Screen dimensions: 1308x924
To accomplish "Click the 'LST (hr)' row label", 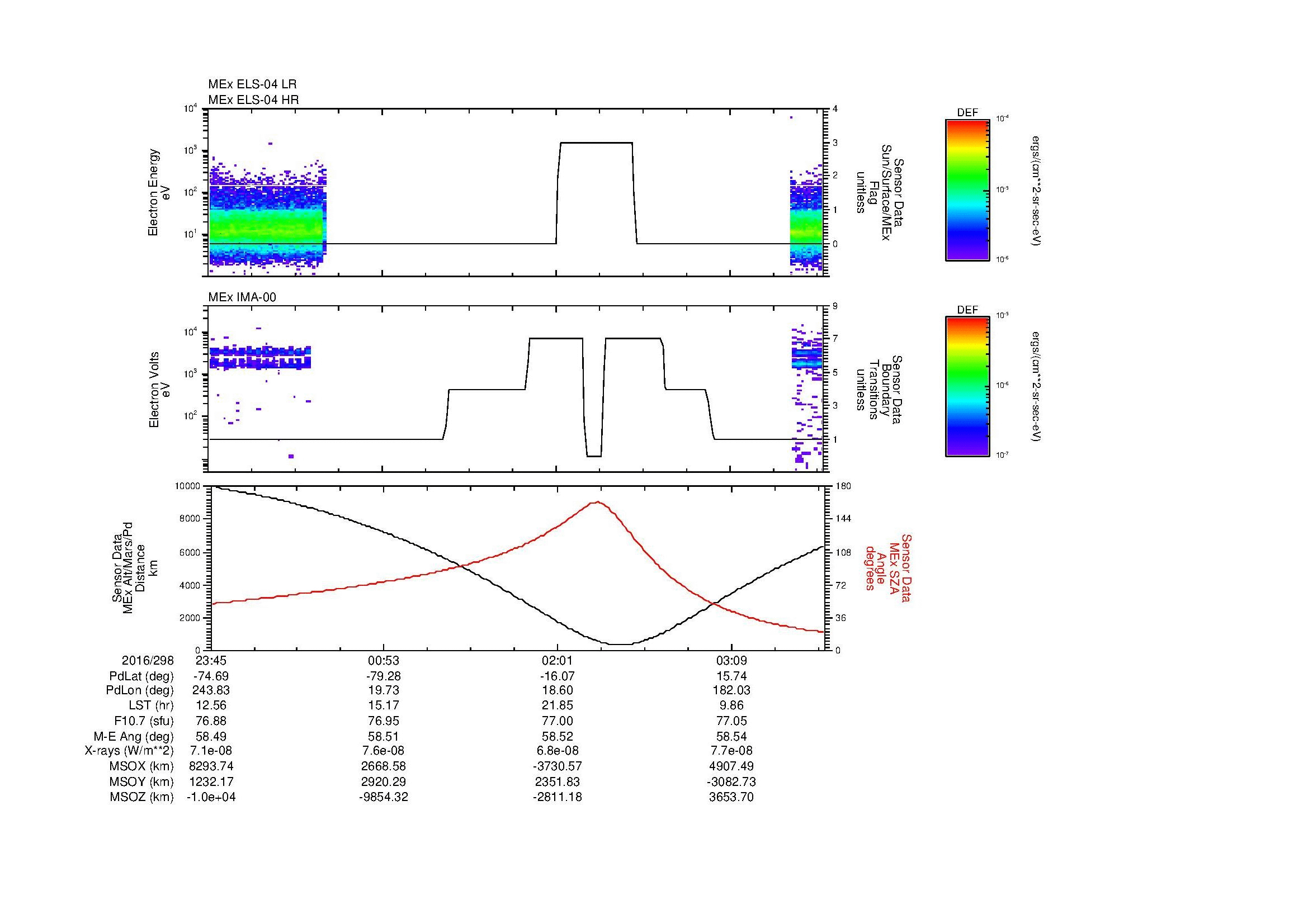I will click(x=150, y=706).
